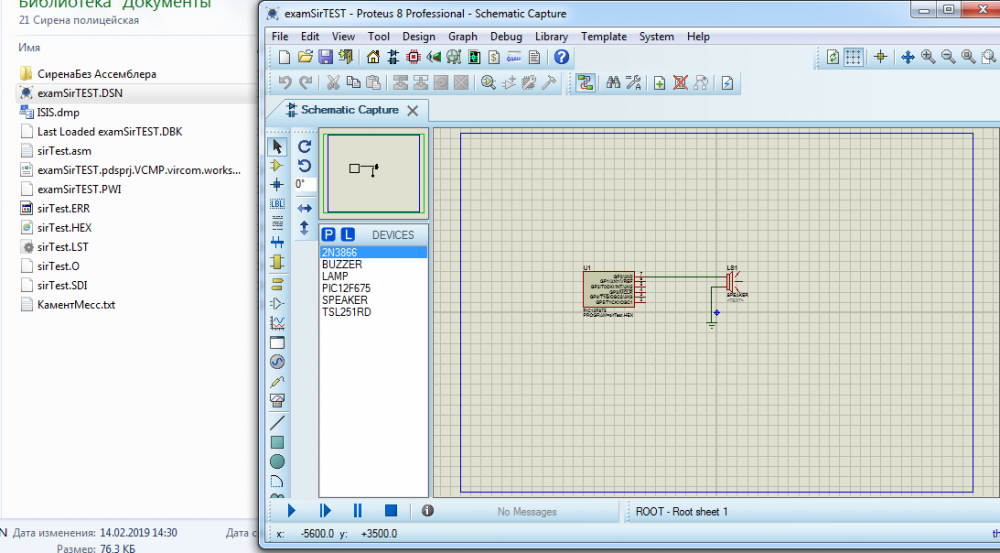Click the P pick devices button
The image size is (1000, 553).
tap(329, 235)
